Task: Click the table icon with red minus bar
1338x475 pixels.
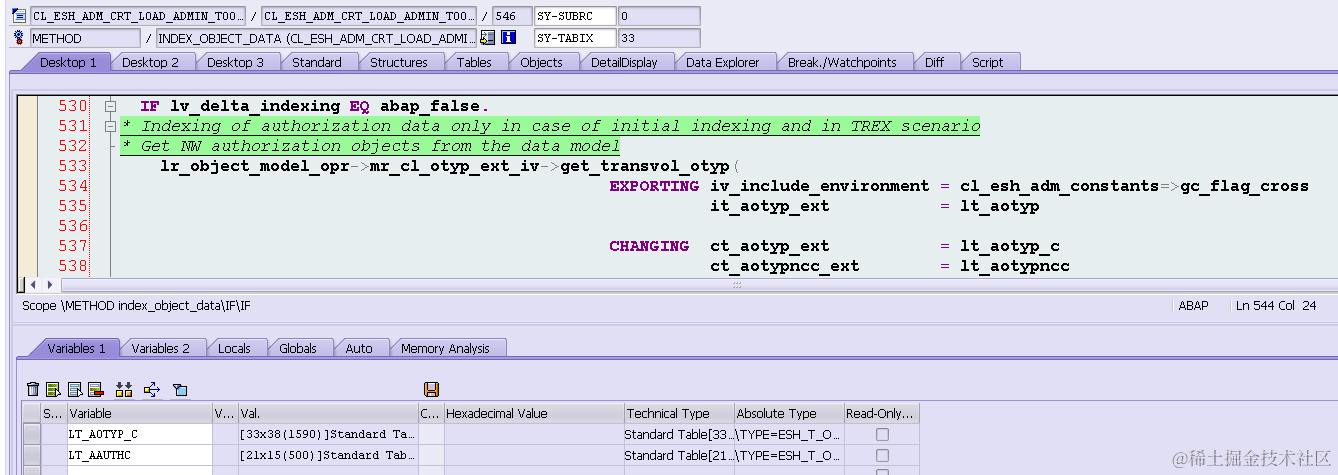Action: (96, 389)
